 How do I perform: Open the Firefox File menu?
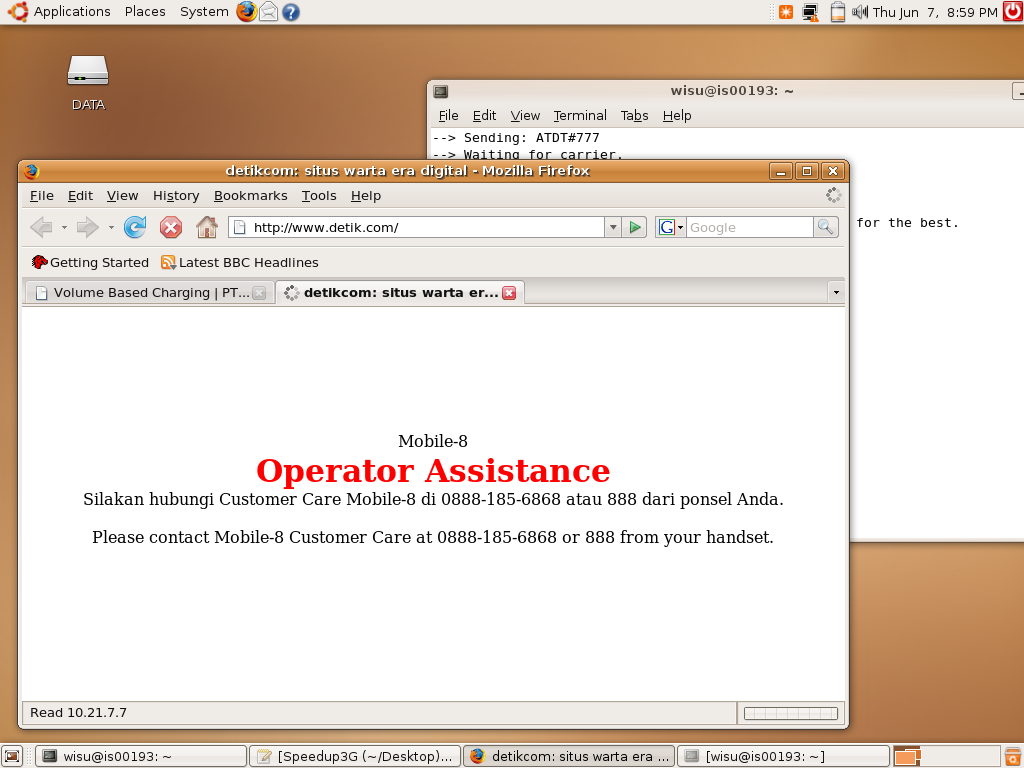(x=42, y=196)
